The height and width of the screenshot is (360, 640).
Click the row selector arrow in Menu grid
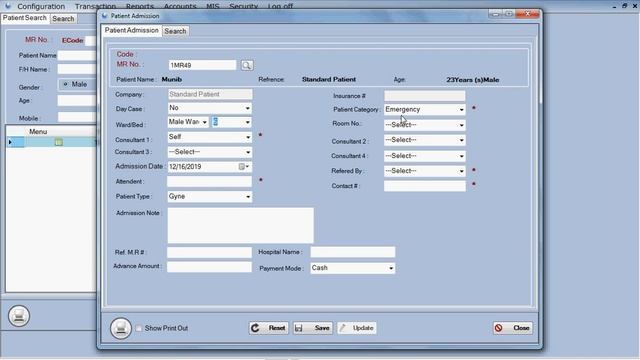(10, 142)
